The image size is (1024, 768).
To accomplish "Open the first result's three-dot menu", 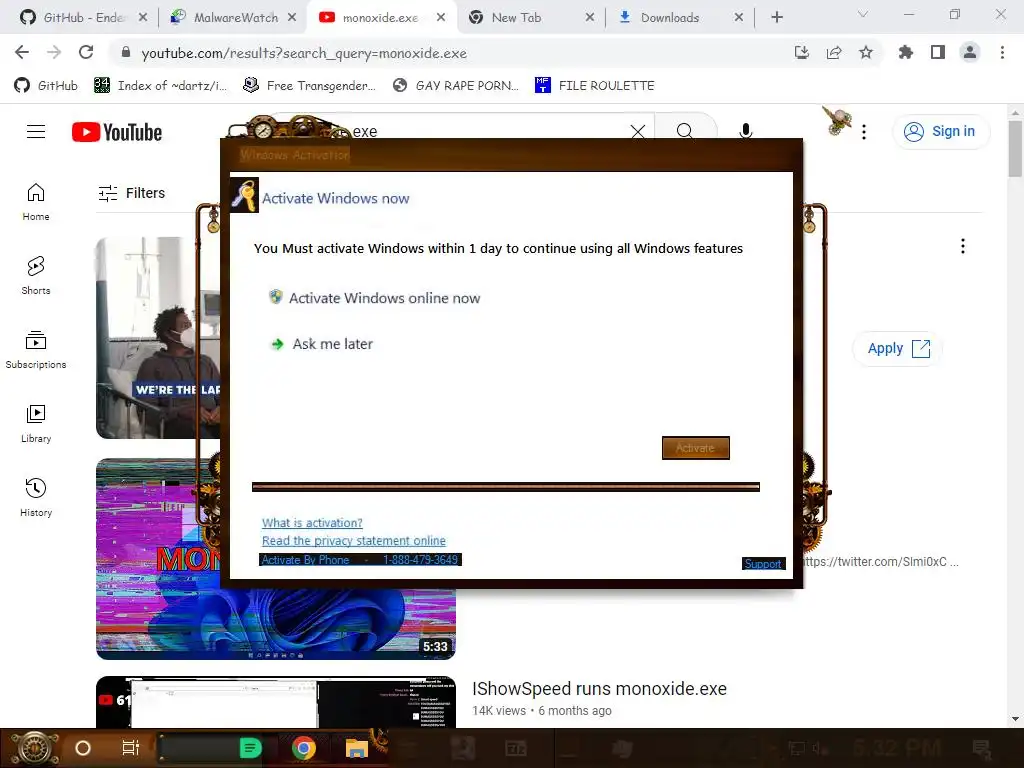I will 963,246.
